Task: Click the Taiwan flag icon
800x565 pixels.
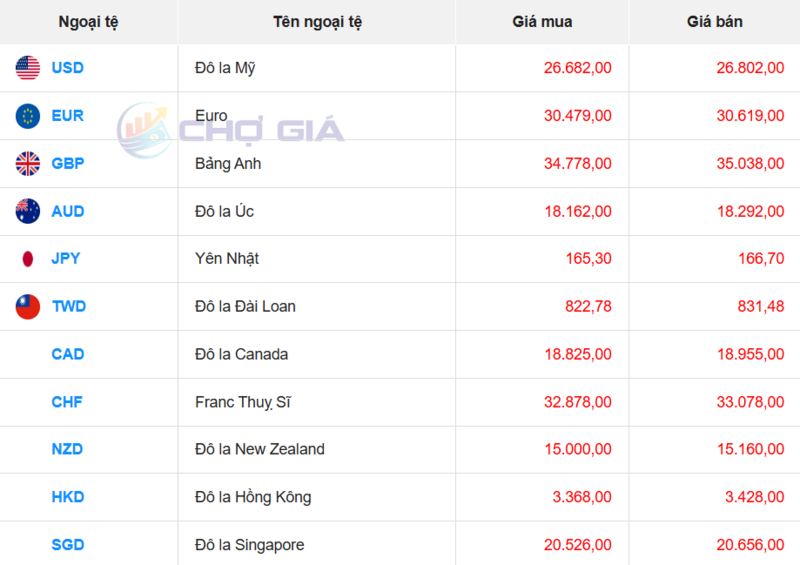Action: tap(28, 307)
